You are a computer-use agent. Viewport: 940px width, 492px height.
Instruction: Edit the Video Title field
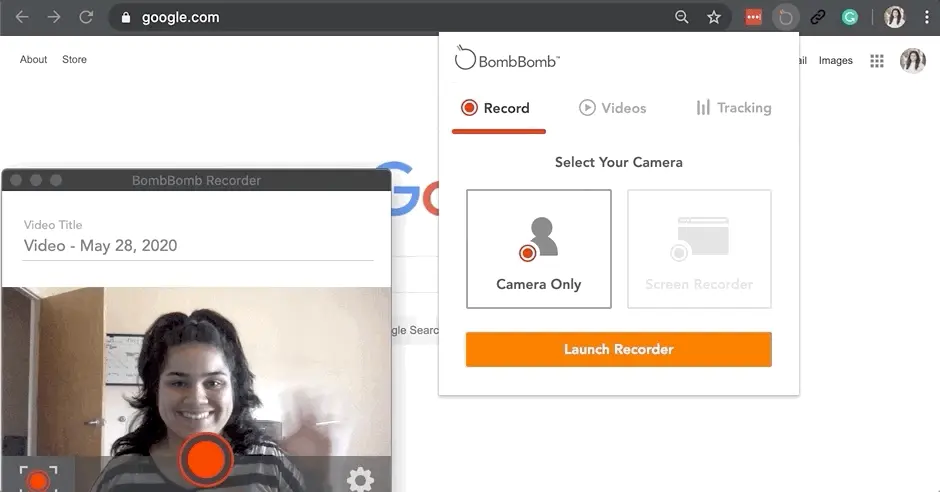point(198,246)
